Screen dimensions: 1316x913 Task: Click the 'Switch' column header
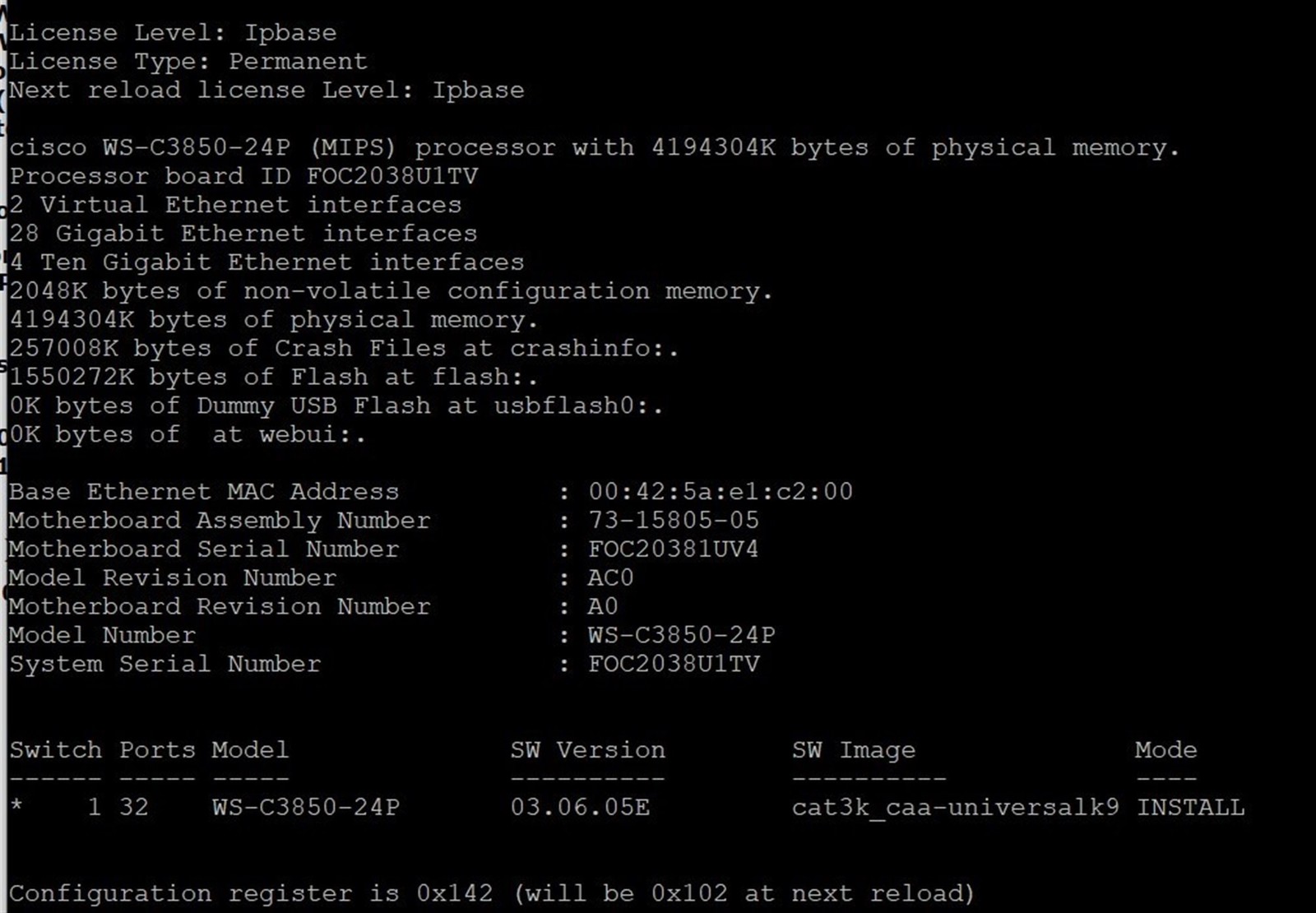(56, 750)
